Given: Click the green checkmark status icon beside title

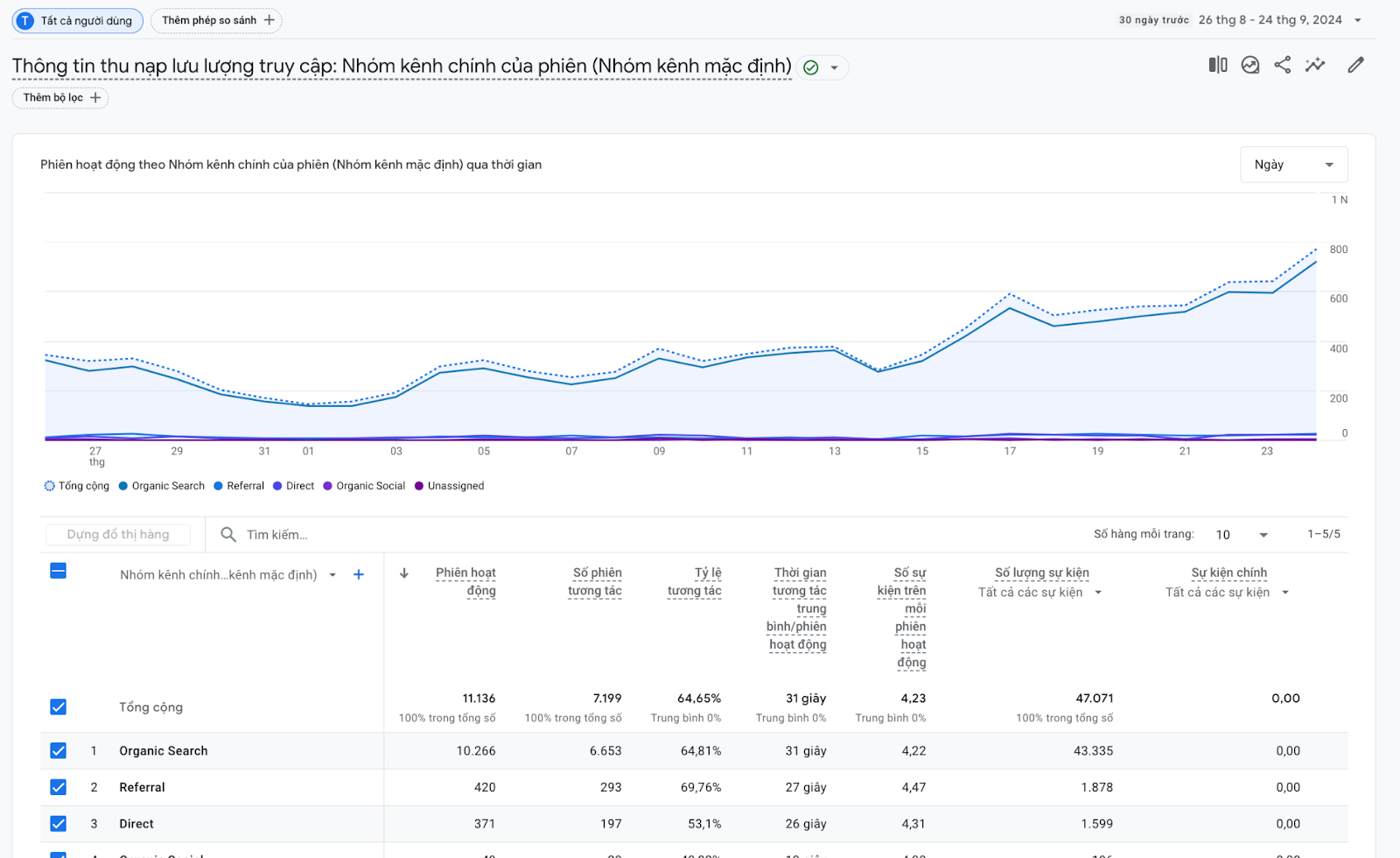Looking at the screenshot, I should click(811, 67).
